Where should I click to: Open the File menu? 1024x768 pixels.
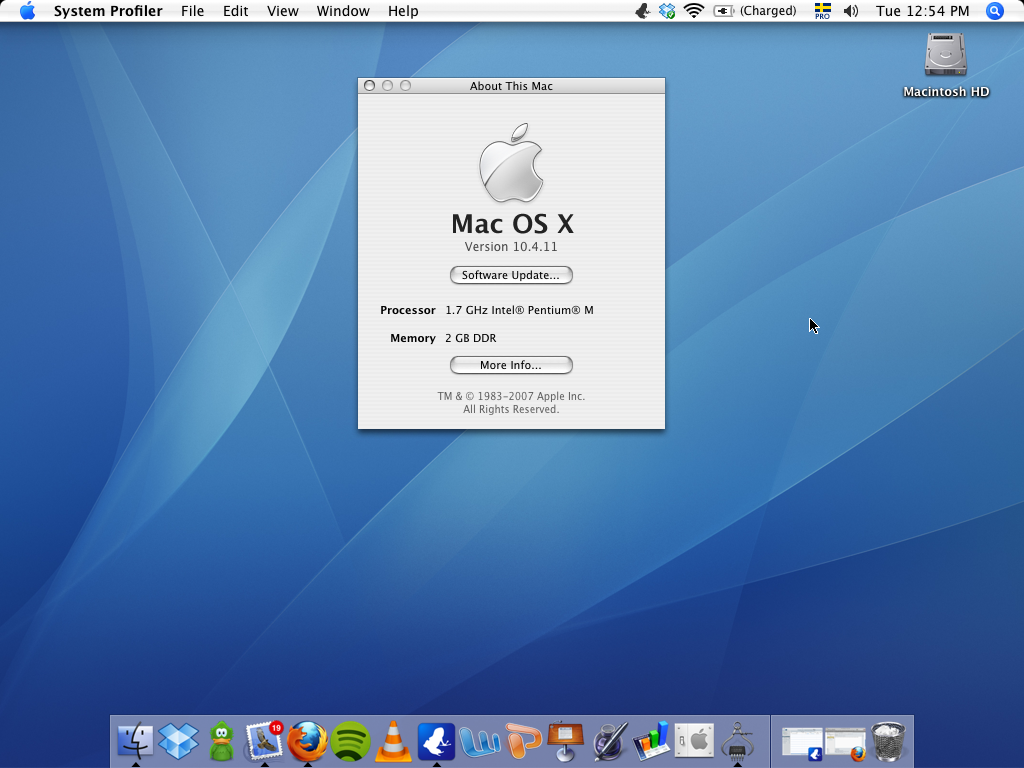(x=193, y=11)
